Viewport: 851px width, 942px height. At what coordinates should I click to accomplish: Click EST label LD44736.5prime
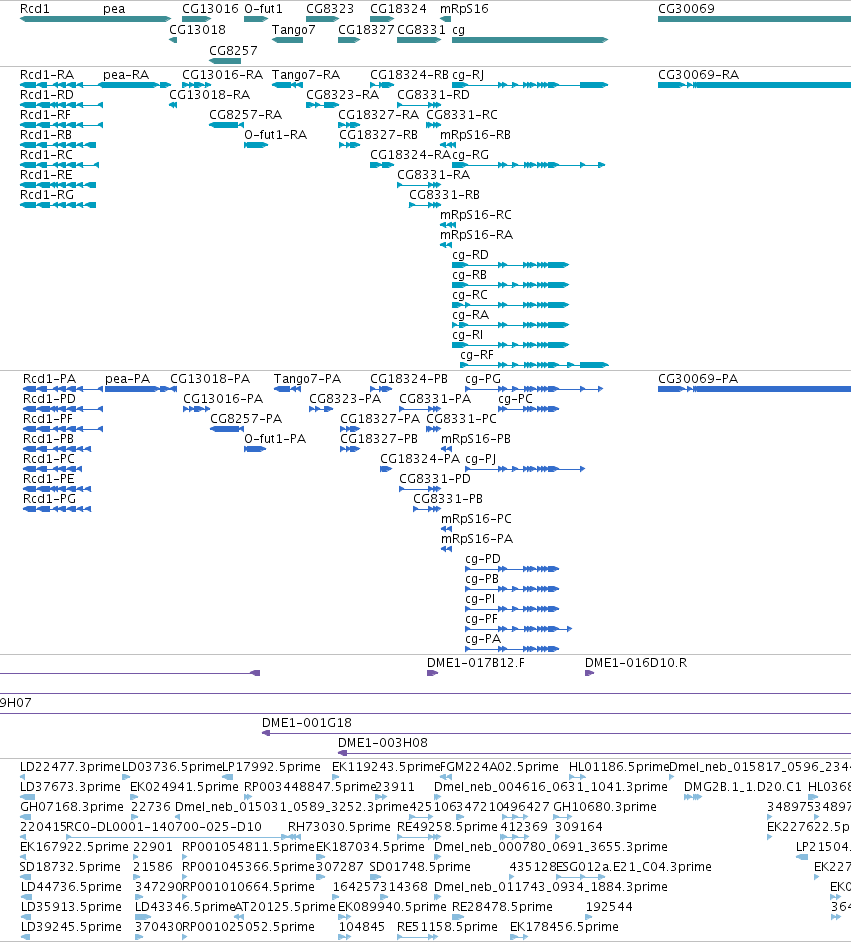coord(71,887)
